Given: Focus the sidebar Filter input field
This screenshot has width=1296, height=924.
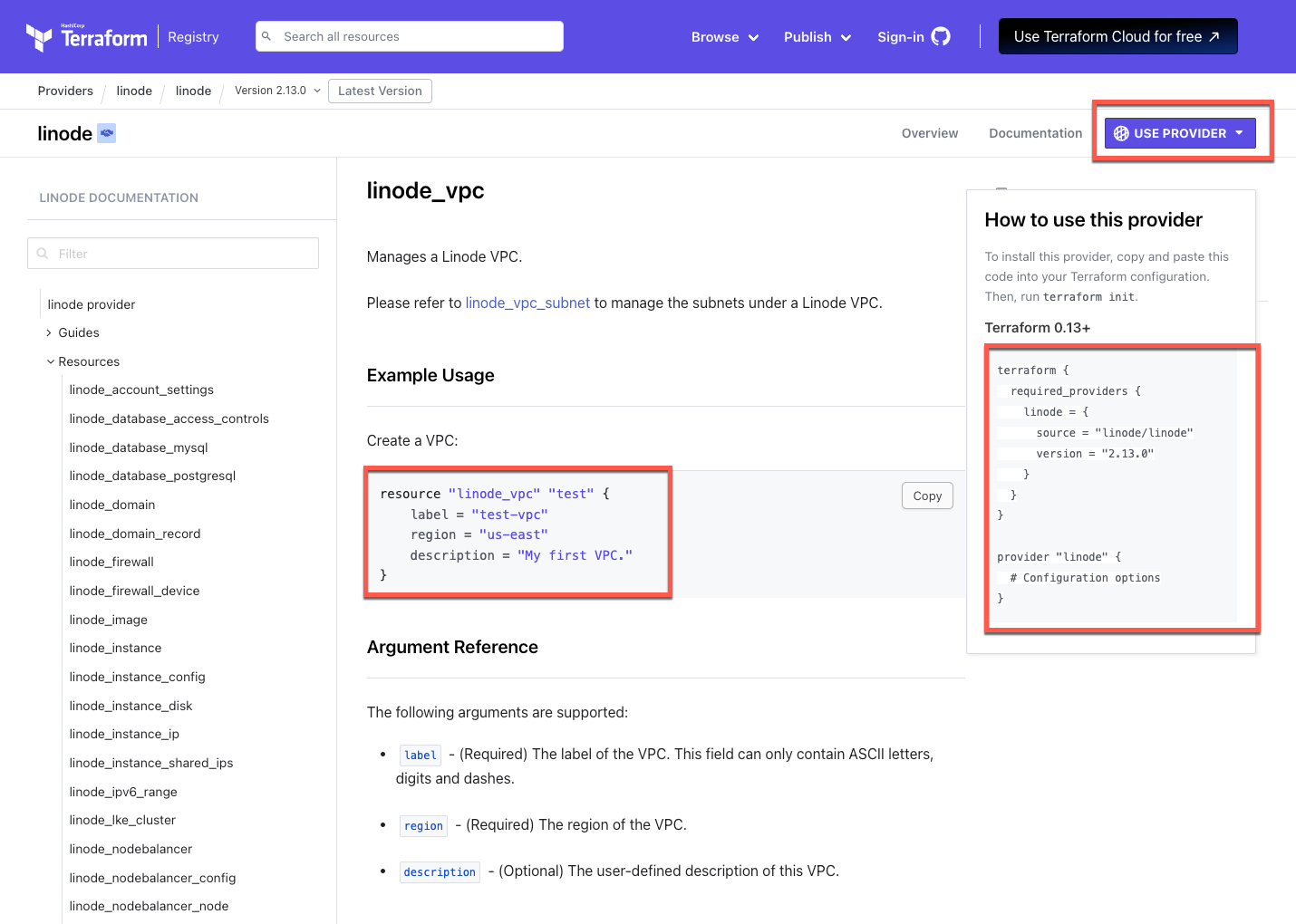Looking at the screenshot, I should point(181,254).
